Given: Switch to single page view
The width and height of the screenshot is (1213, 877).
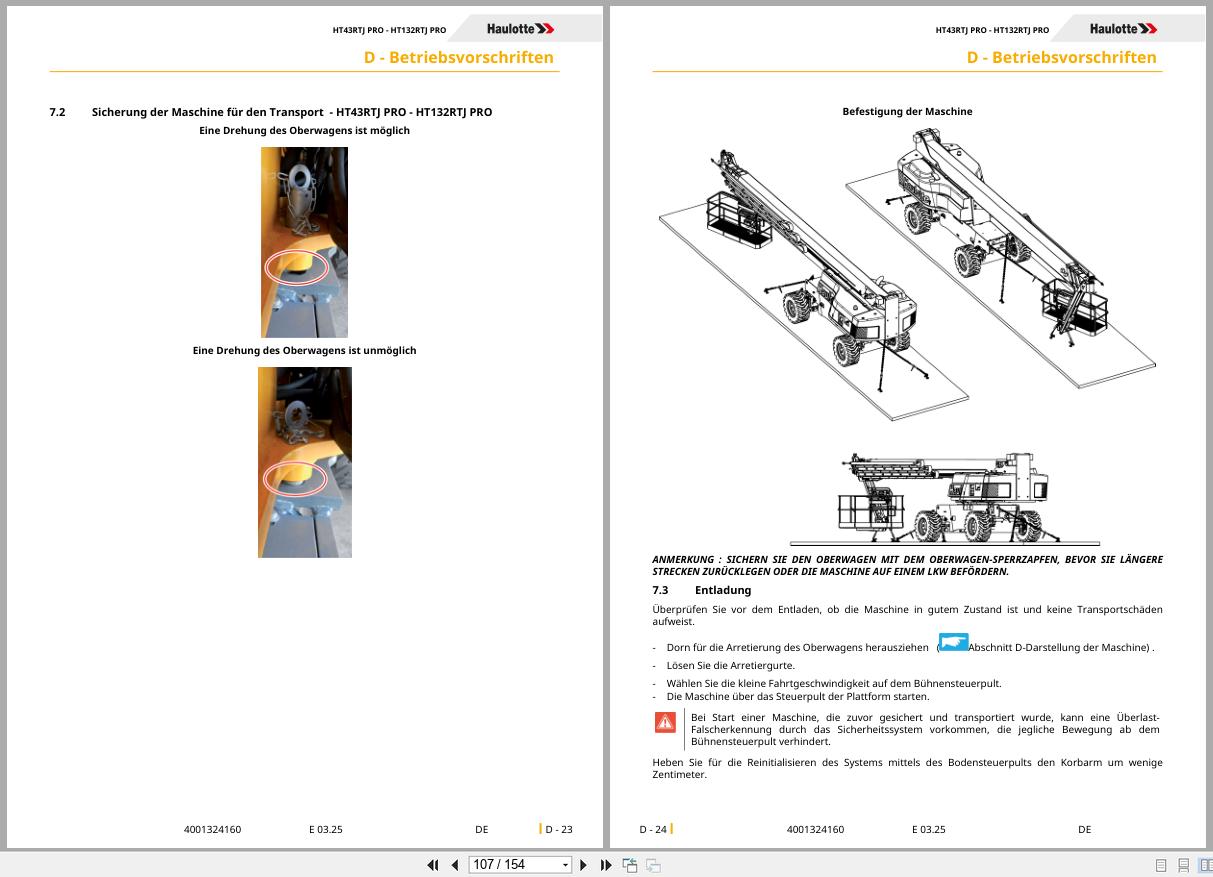Looking at the screenshot, I should [x=1161, y=865].
